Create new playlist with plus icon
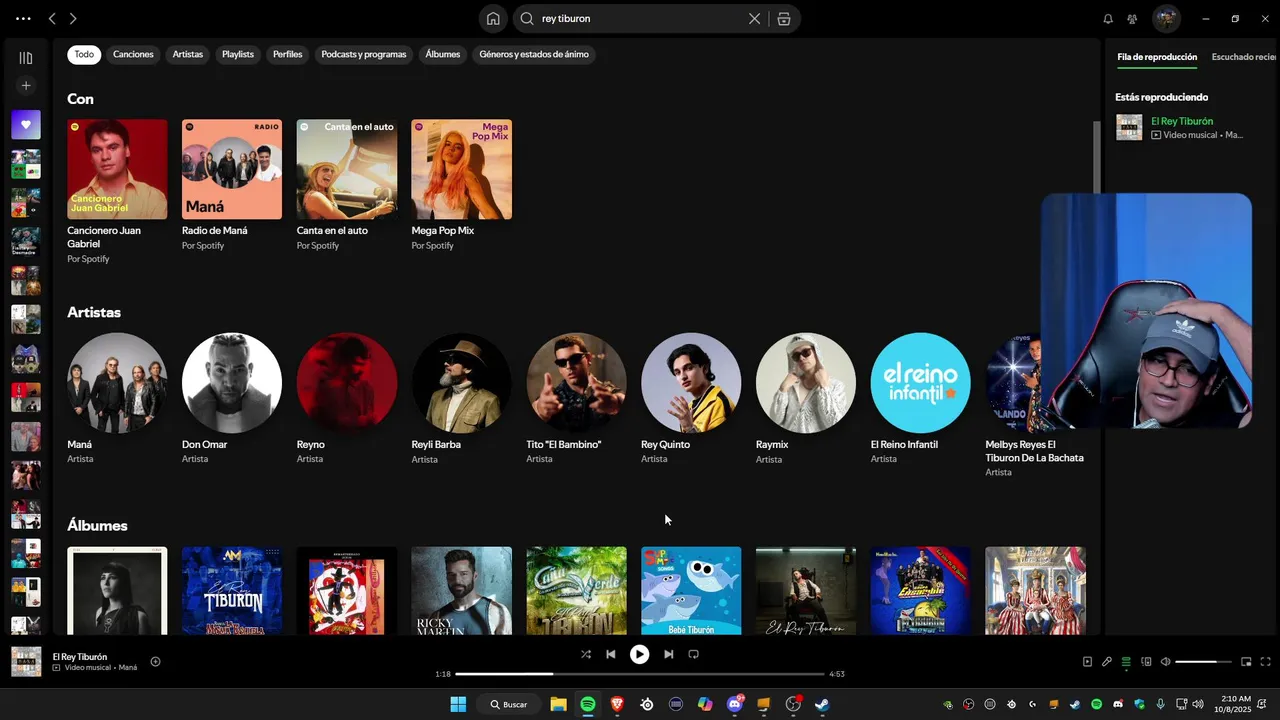This screenshot has width=1280, height=720. pos(26,86)
